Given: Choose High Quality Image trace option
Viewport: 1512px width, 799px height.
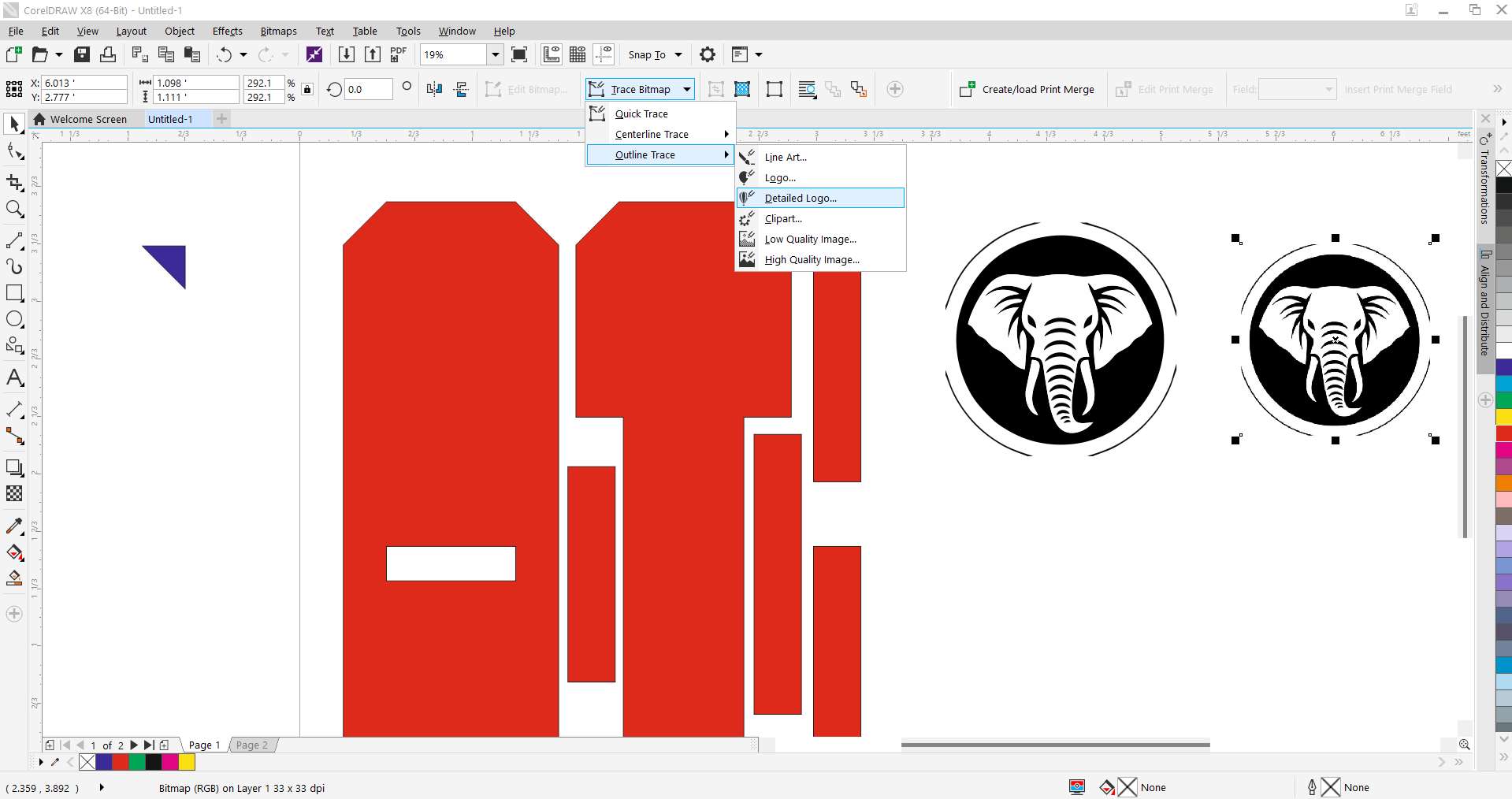Looking at the screenshot, I should coord(820,259).
